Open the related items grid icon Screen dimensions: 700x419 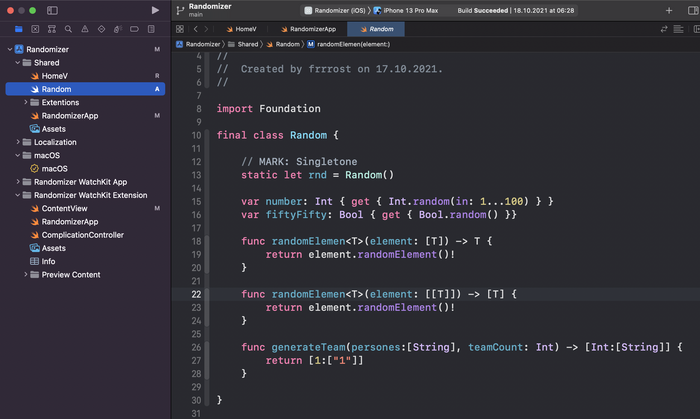181,29
